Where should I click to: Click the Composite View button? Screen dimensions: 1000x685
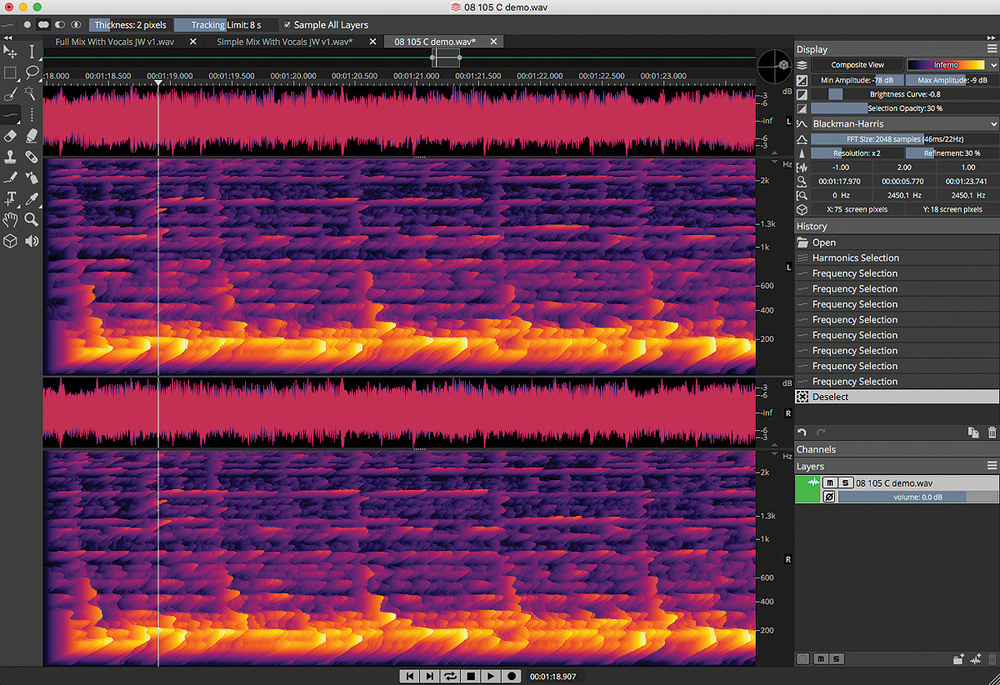[x=857, y=65]
